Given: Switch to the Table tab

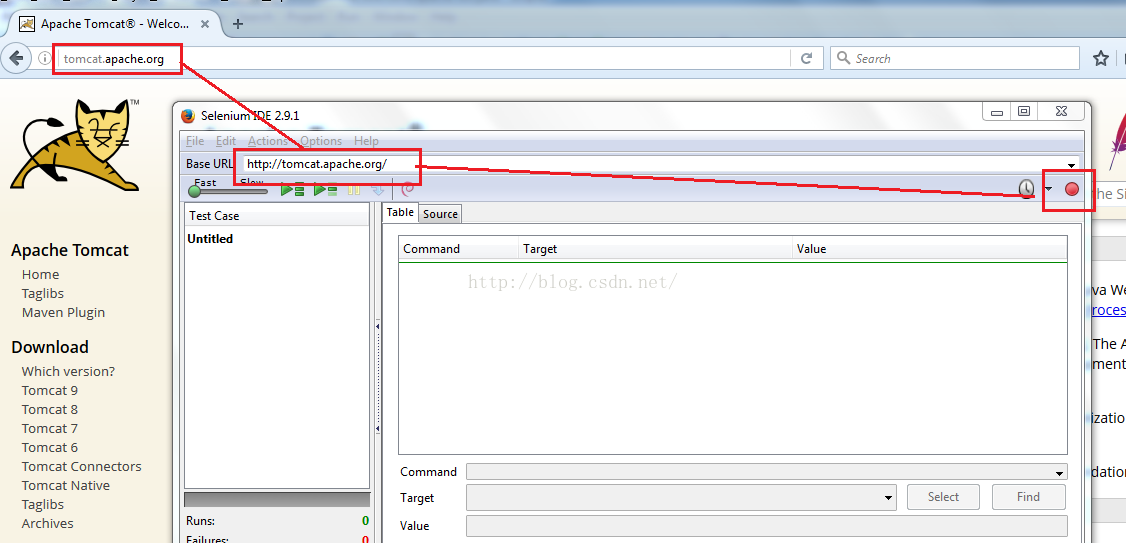Looking at the screenshot, I should coord(400,212).
